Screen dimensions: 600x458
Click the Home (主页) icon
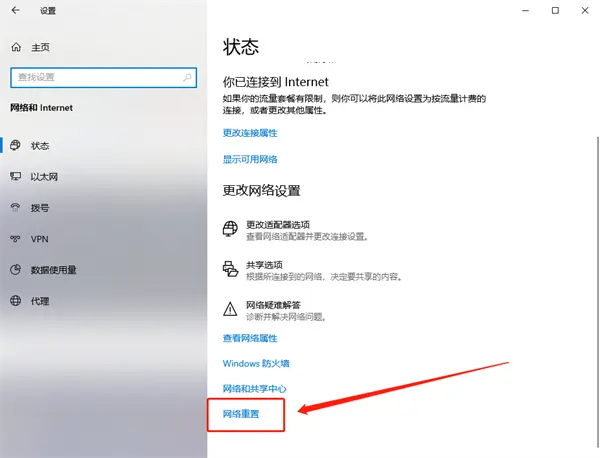(x=15, y=47)
